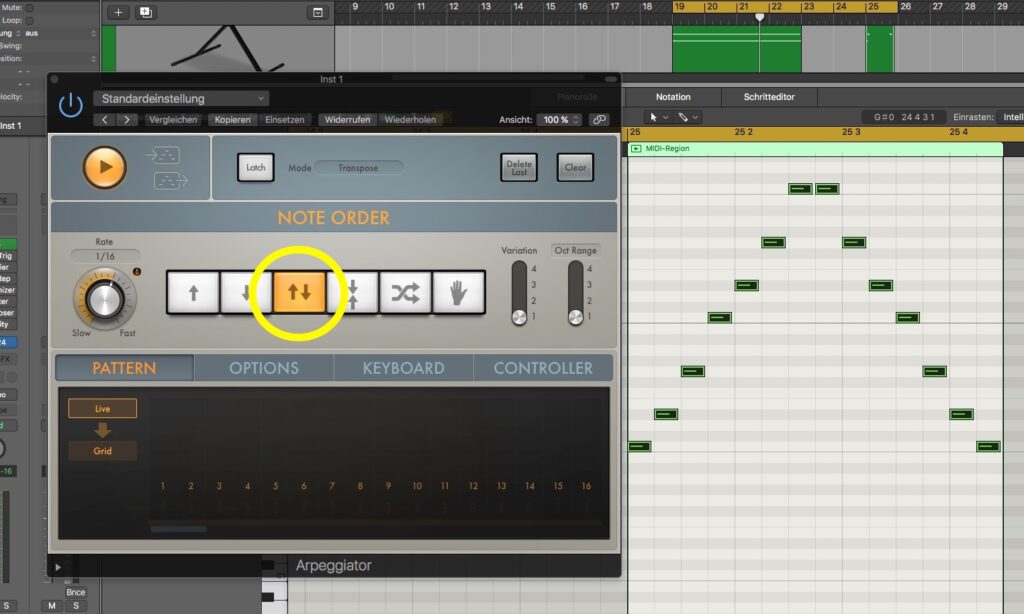Screen dimensions: 1024x614
Task: Expand the plug-in disclosure triangle at bottom
Action: (x=58, y=566)
